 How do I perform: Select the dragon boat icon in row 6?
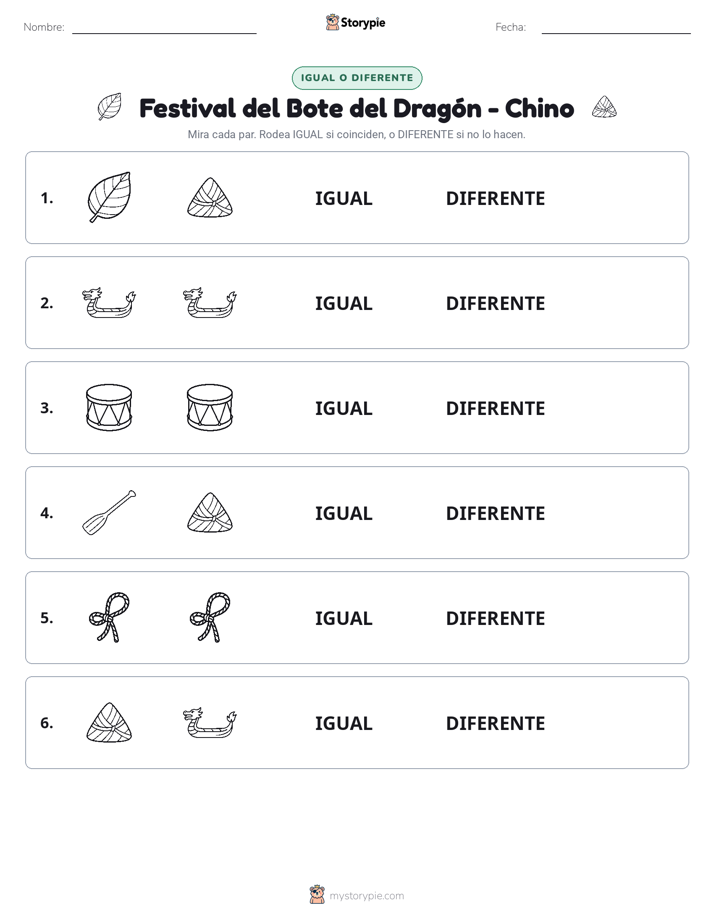click(x=210, y=722)
